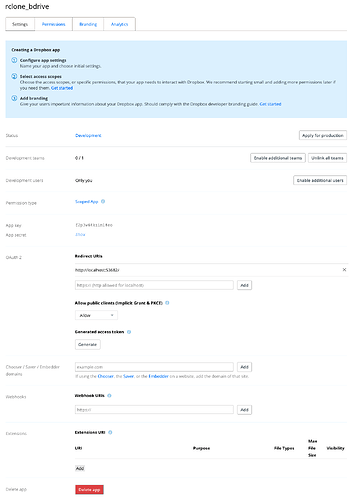Screen dimensions: 362x500
Task: Open the Branding tab
Action: pyautogui.click(x=88, y=24)
